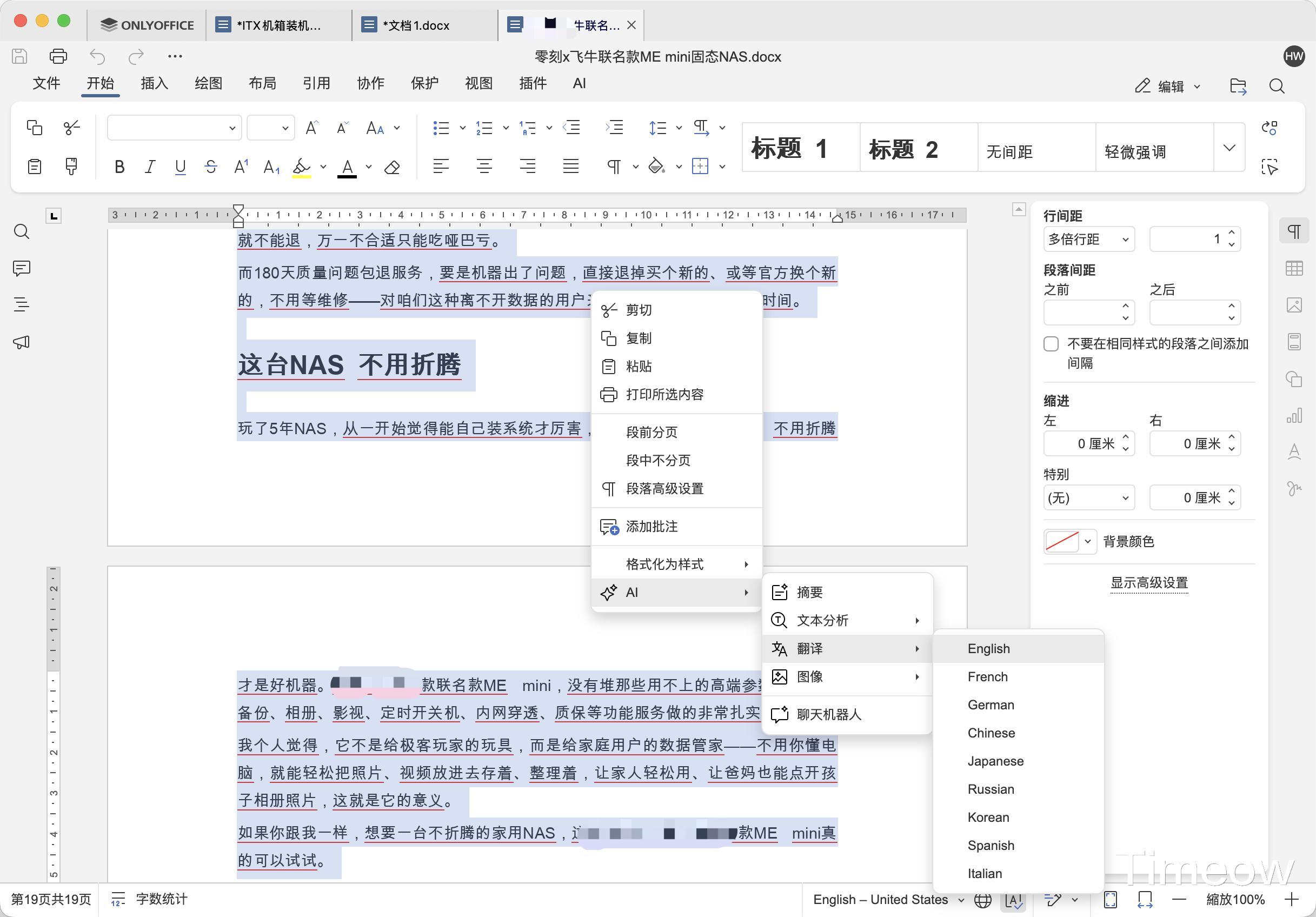The width and height of the screenshot is (1316, 917).
Task: Center align the paragraph
Action: point(484,167)
